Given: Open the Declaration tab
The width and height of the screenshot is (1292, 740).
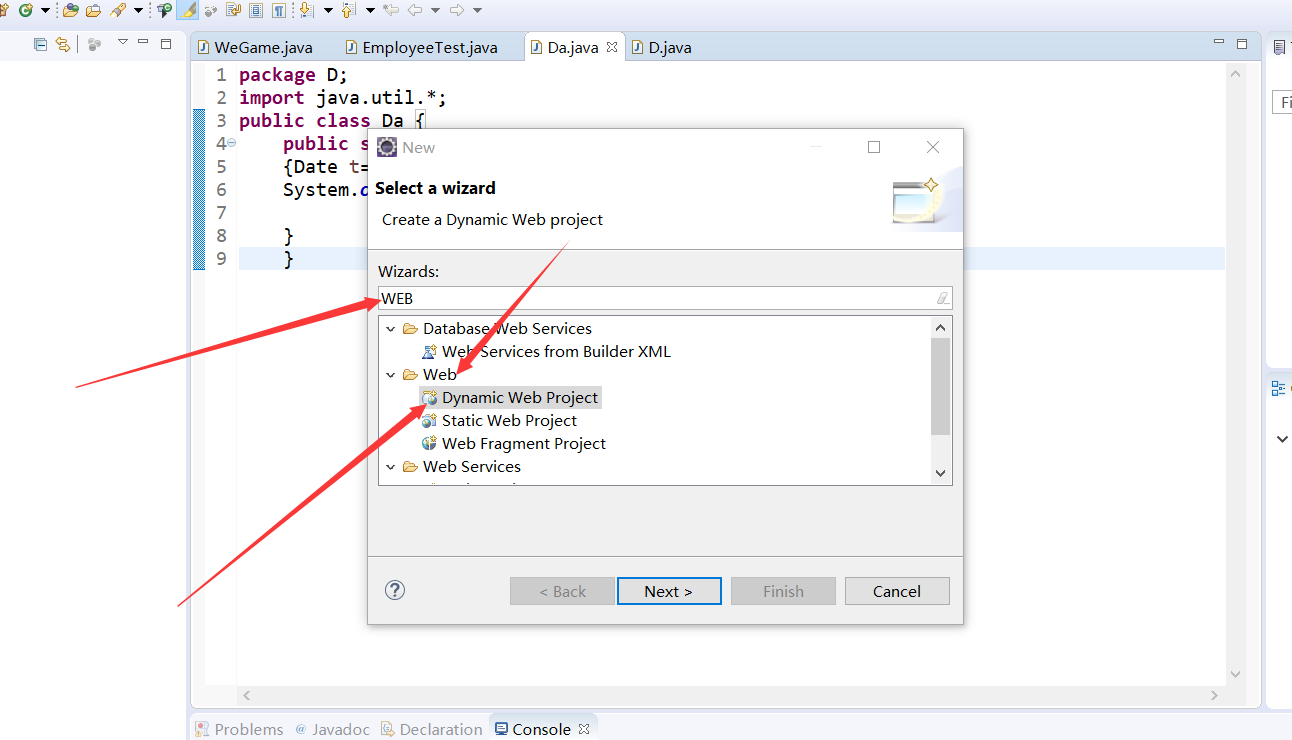Looking at the screenshot, I should pos(431,729).
